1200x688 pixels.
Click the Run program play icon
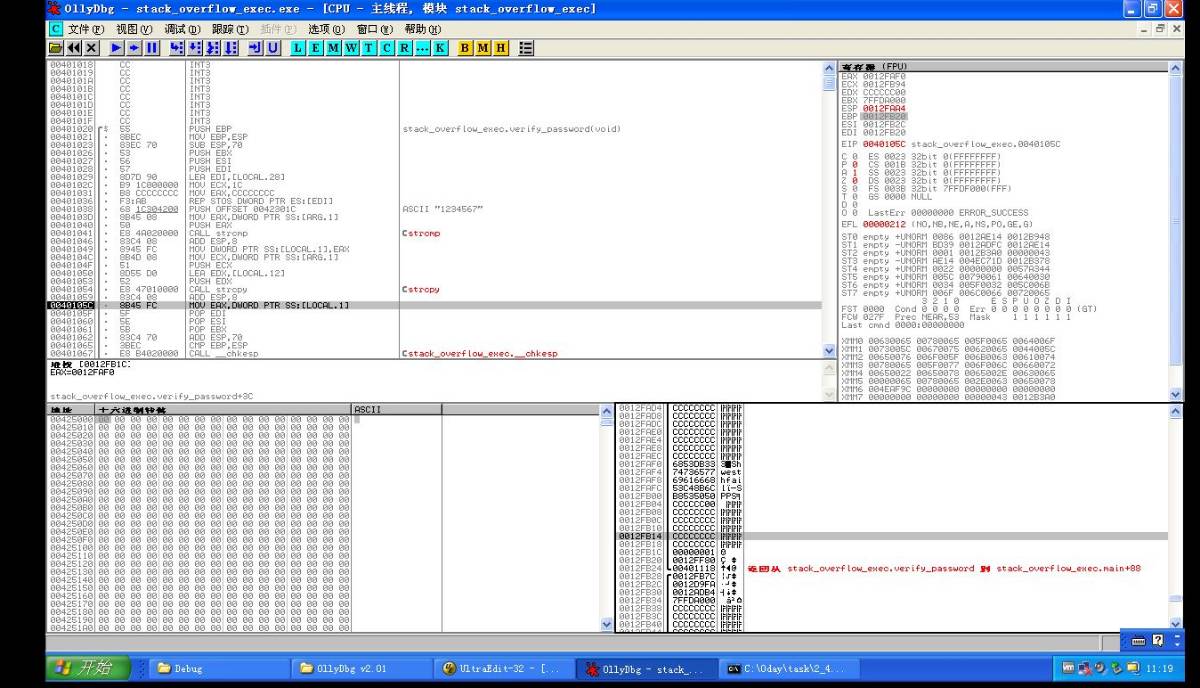(x=116, y=48)
